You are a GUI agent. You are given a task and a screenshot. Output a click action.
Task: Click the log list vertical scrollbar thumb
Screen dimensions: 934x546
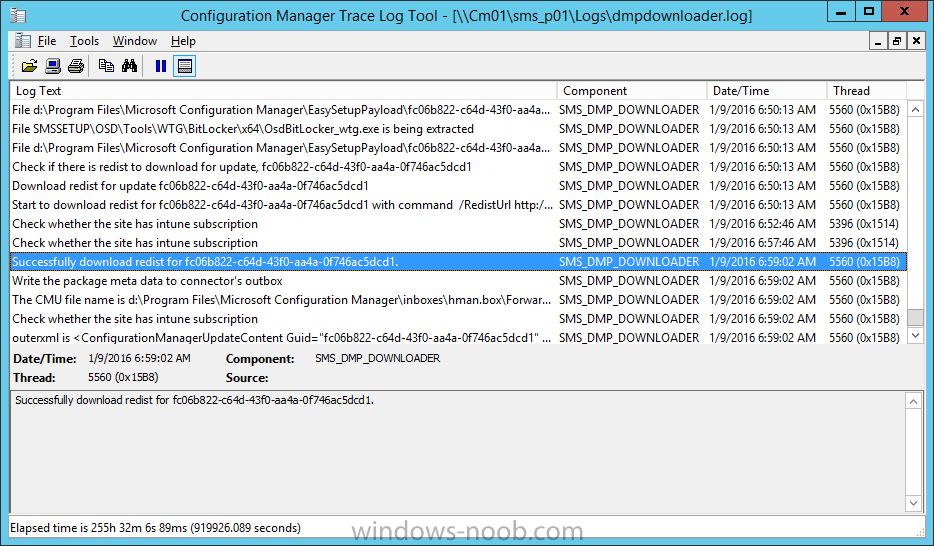tap(916, 317)
